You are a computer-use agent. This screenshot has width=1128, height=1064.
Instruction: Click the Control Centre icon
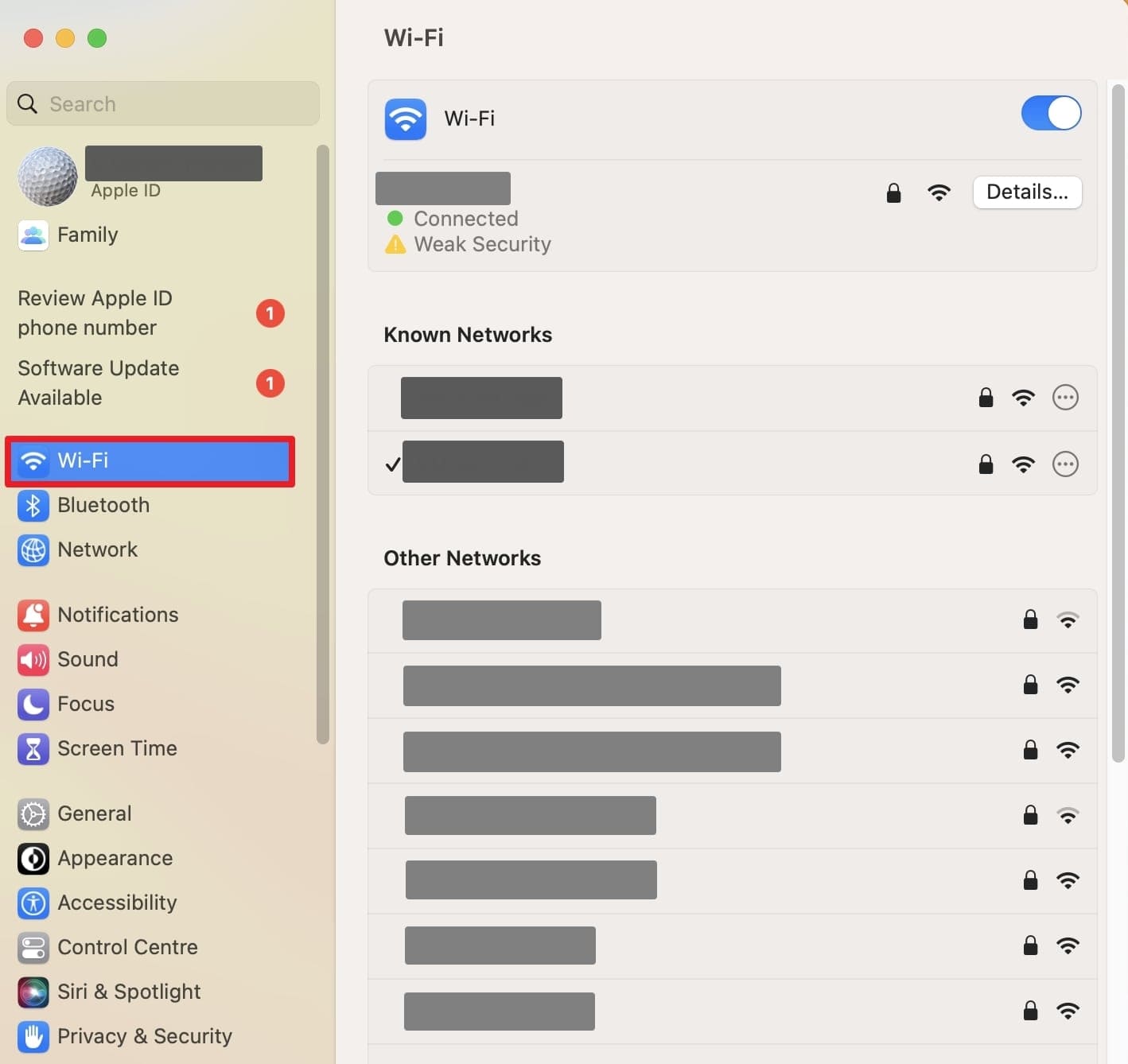point(33,948)
